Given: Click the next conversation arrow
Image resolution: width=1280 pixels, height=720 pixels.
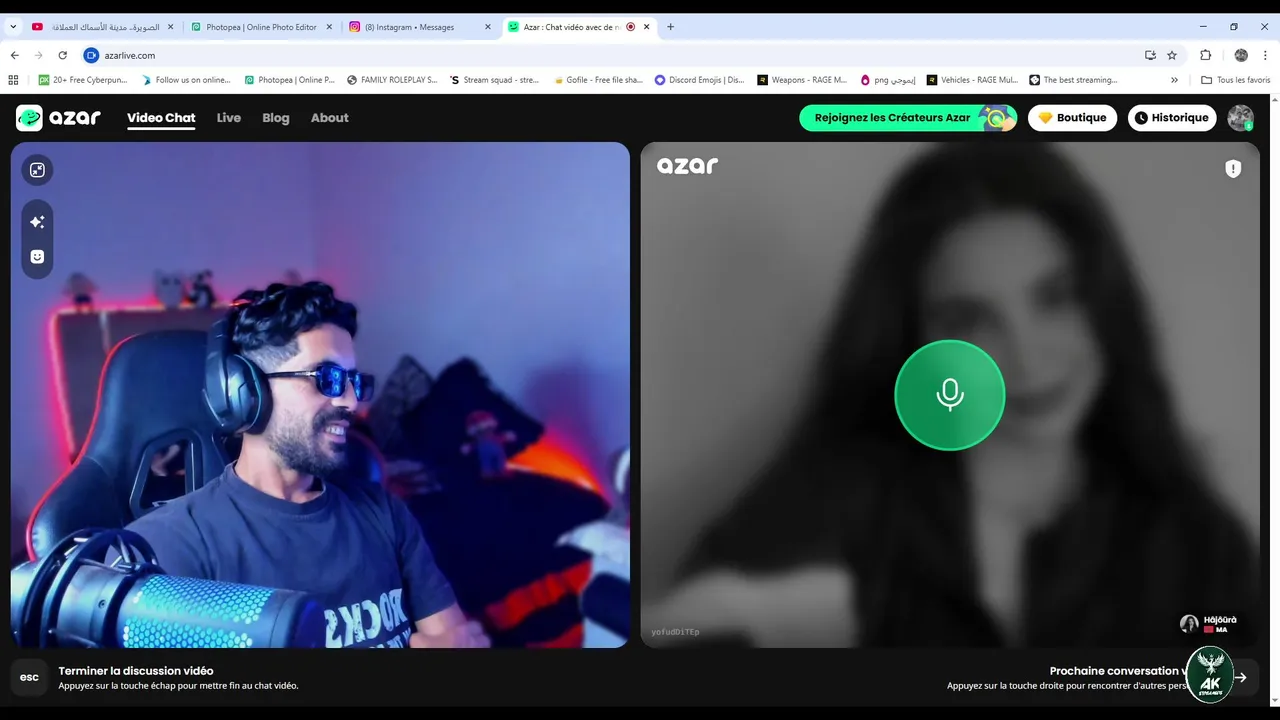Looking at the screenshot, I should [1241, 677].
